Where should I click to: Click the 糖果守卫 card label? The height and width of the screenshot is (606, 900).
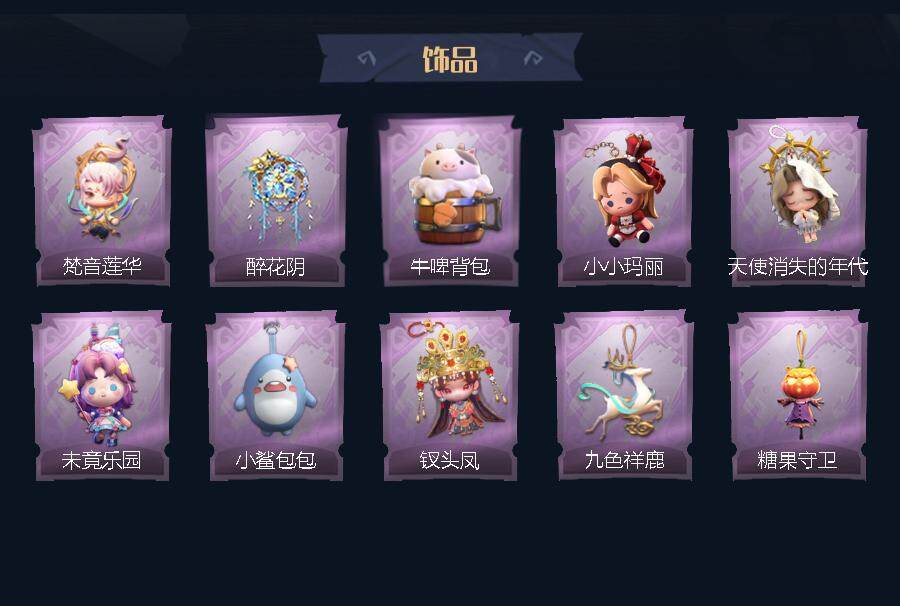pos(797,460)
